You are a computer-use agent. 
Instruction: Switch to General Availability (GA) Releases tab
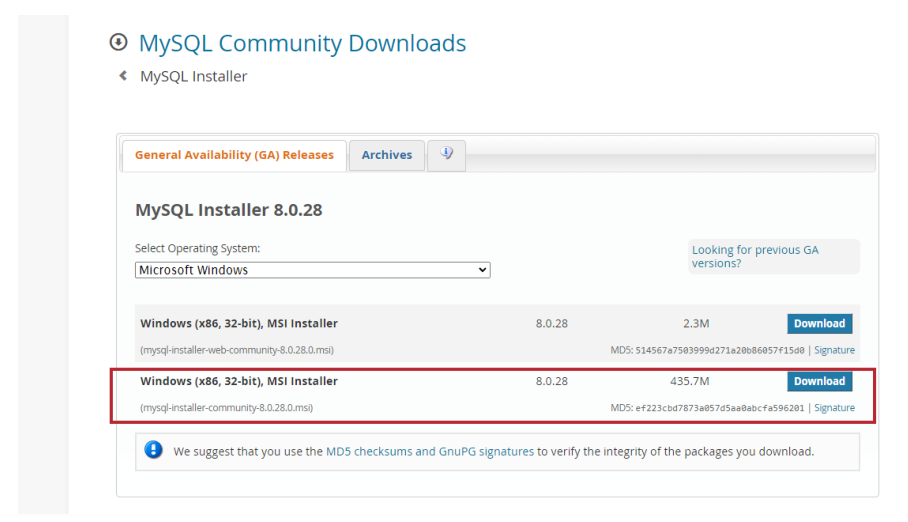(x=234, y=155)
